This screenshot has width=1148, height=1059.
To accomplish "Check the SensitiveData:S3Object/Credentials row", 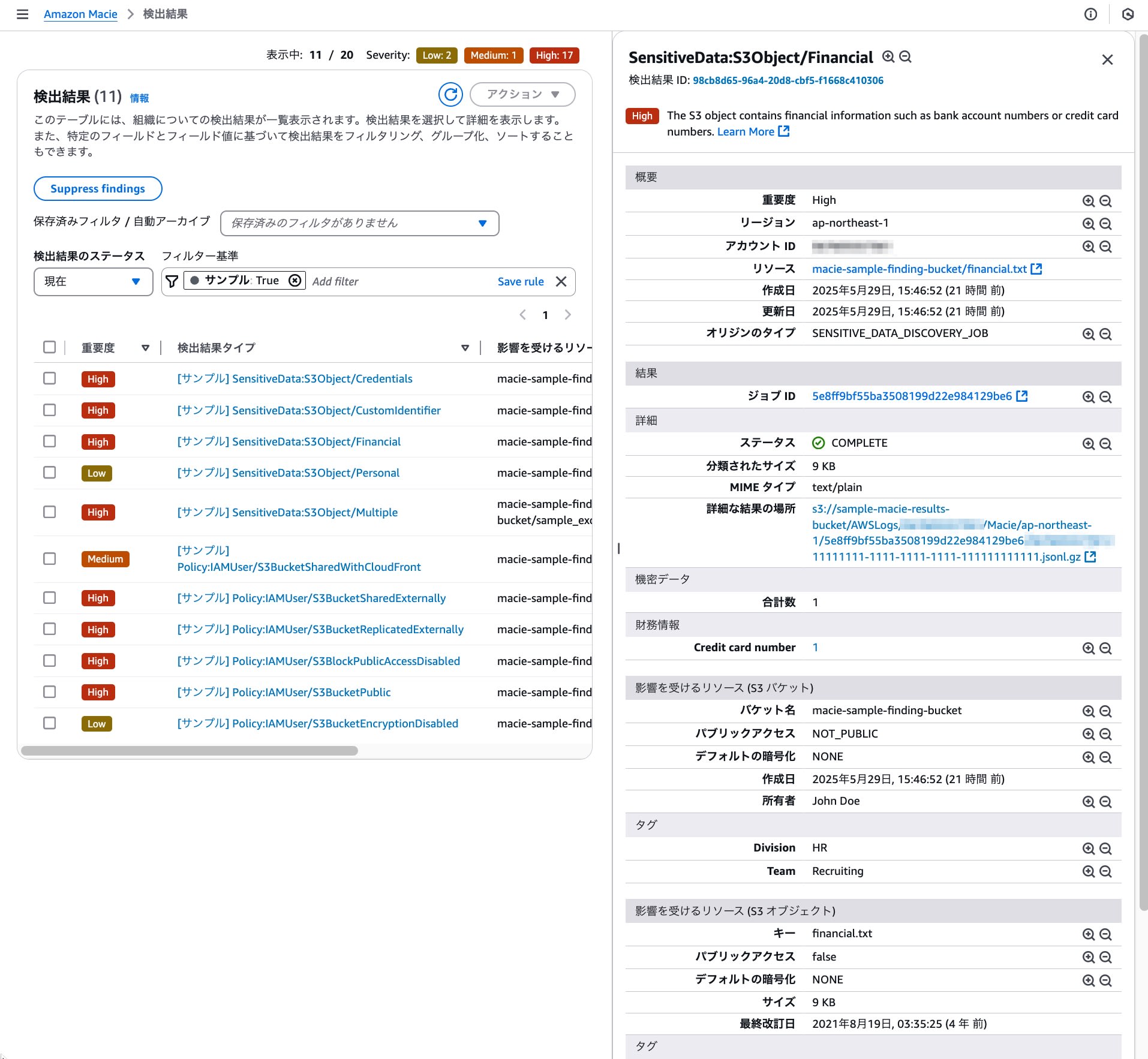I will pyautogui.click(x=50, y=378).
